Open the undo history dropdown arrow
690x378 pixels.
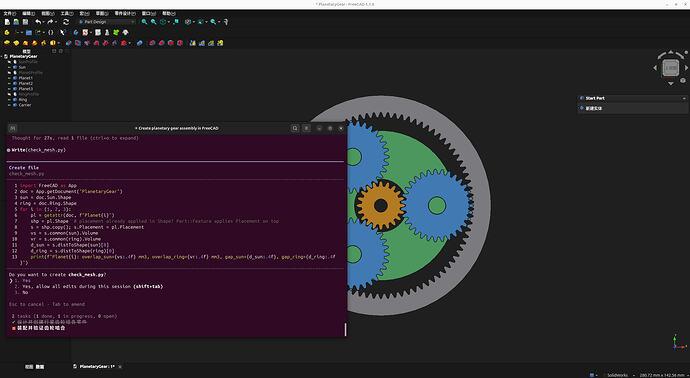tap(44, 22)
